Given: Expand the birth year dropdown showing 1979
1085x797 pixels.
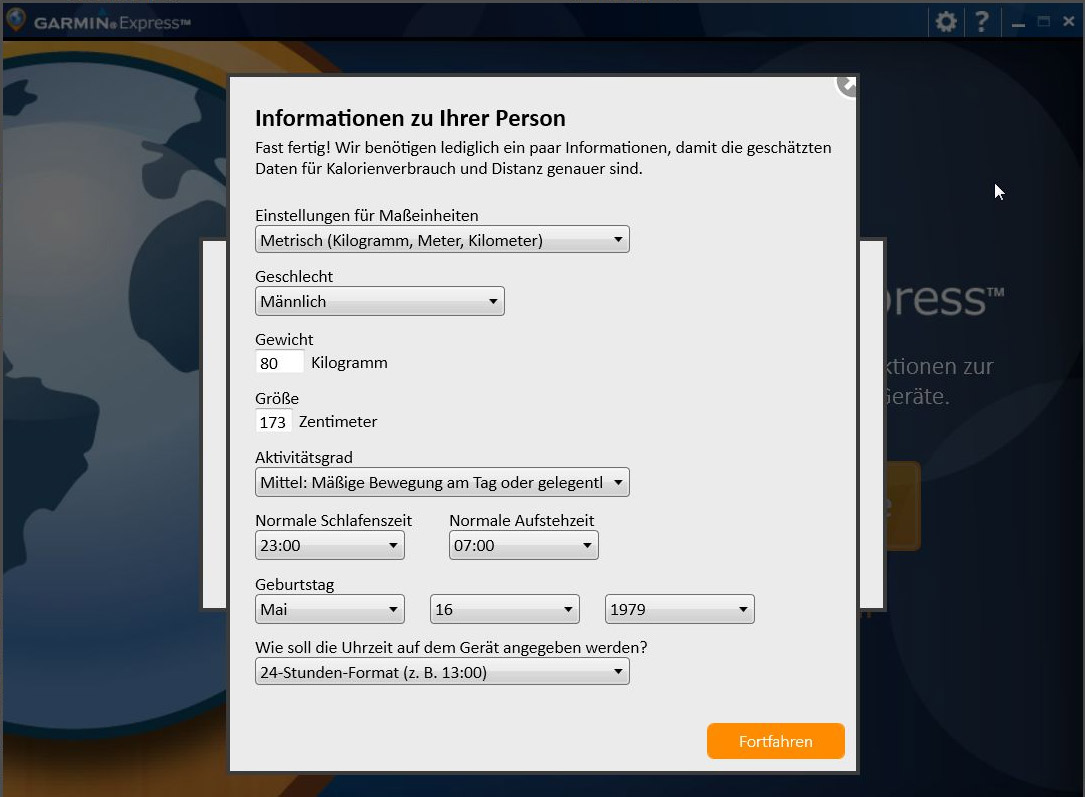Looking at the screenshot, I should [x=679, y=609].
